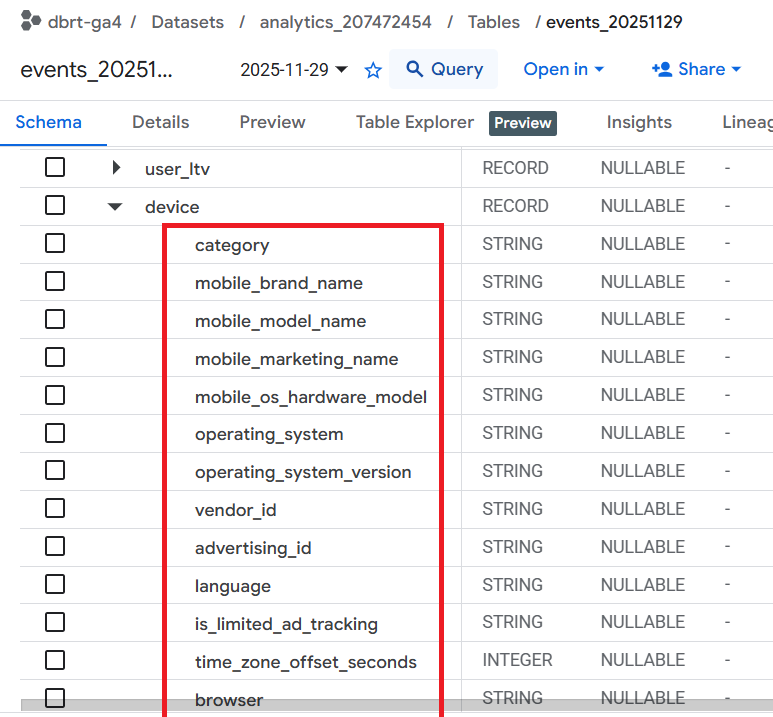Select the operating_system field name
The image size is (773, 717).
pos(269,434)
